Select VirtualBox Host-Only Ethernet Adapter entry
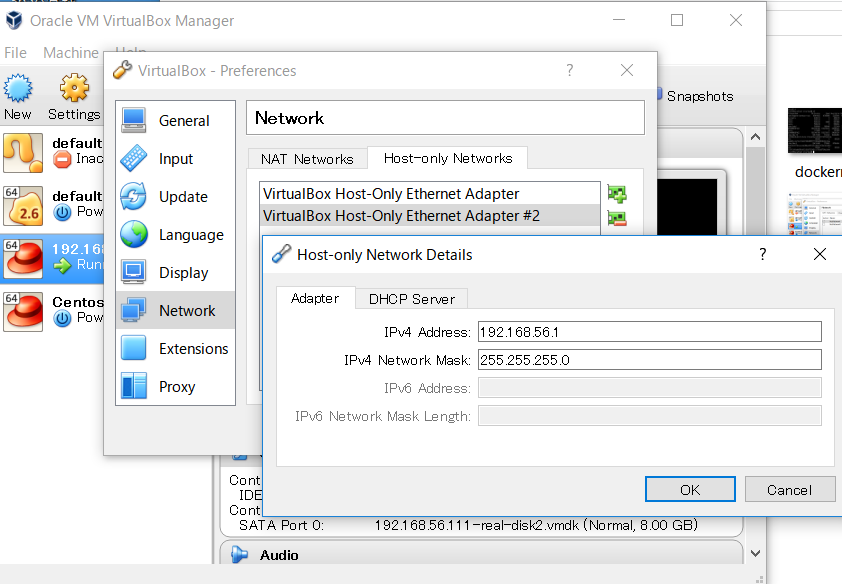The width and height of the screenshot is (842, 584). tap(430, 193)
